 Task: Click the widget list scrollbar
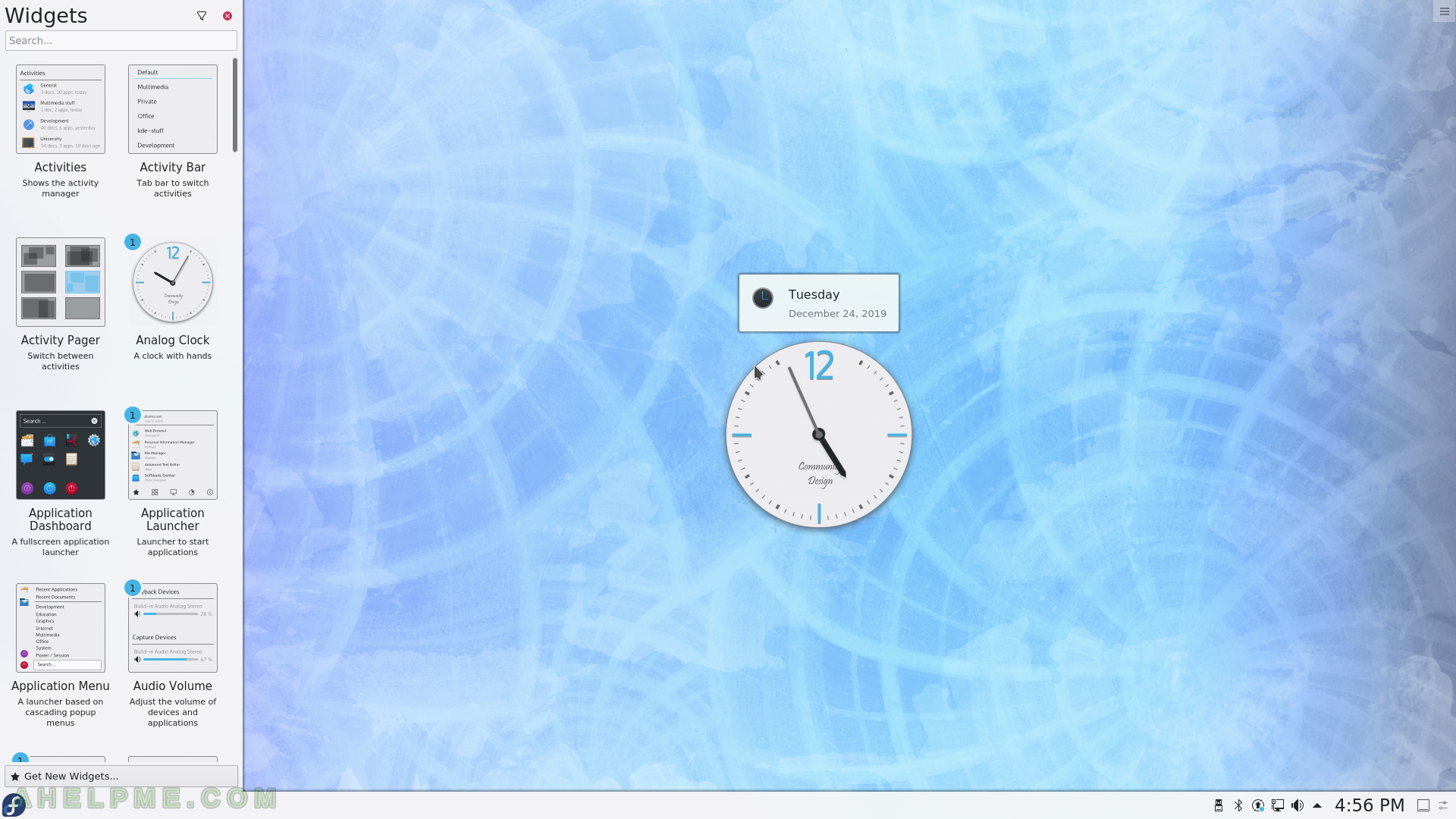pyautogui.click(x=235, y=105)
